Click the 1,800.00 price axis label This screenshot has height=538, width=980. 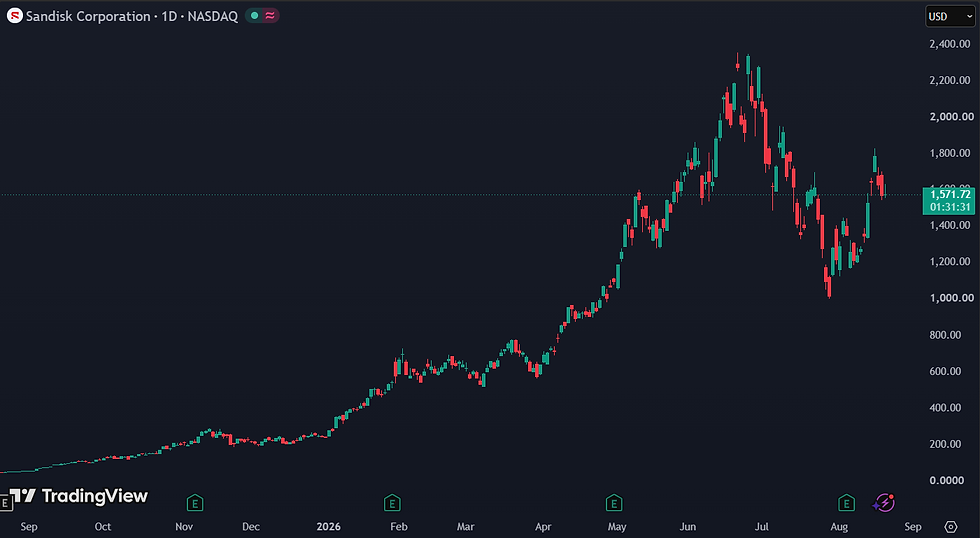950,153
